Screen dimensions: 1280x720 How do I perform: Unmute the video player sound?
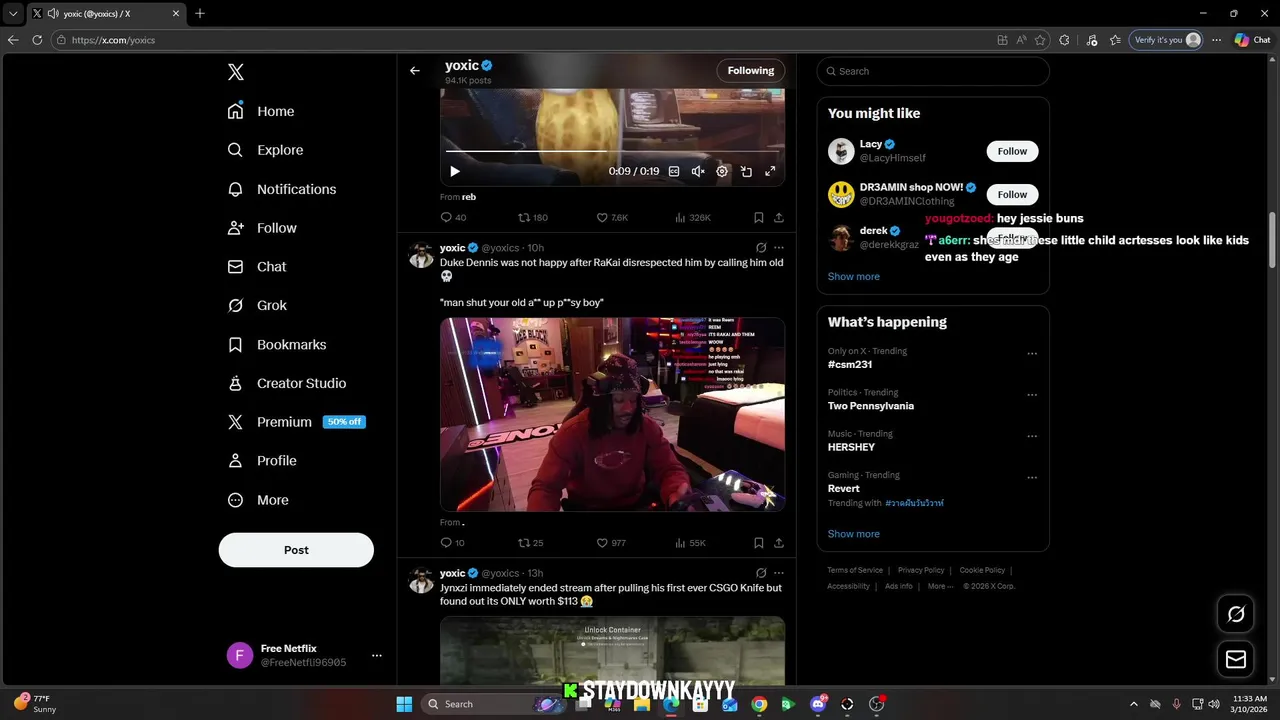pyautogui.click(x=698, y=171)
